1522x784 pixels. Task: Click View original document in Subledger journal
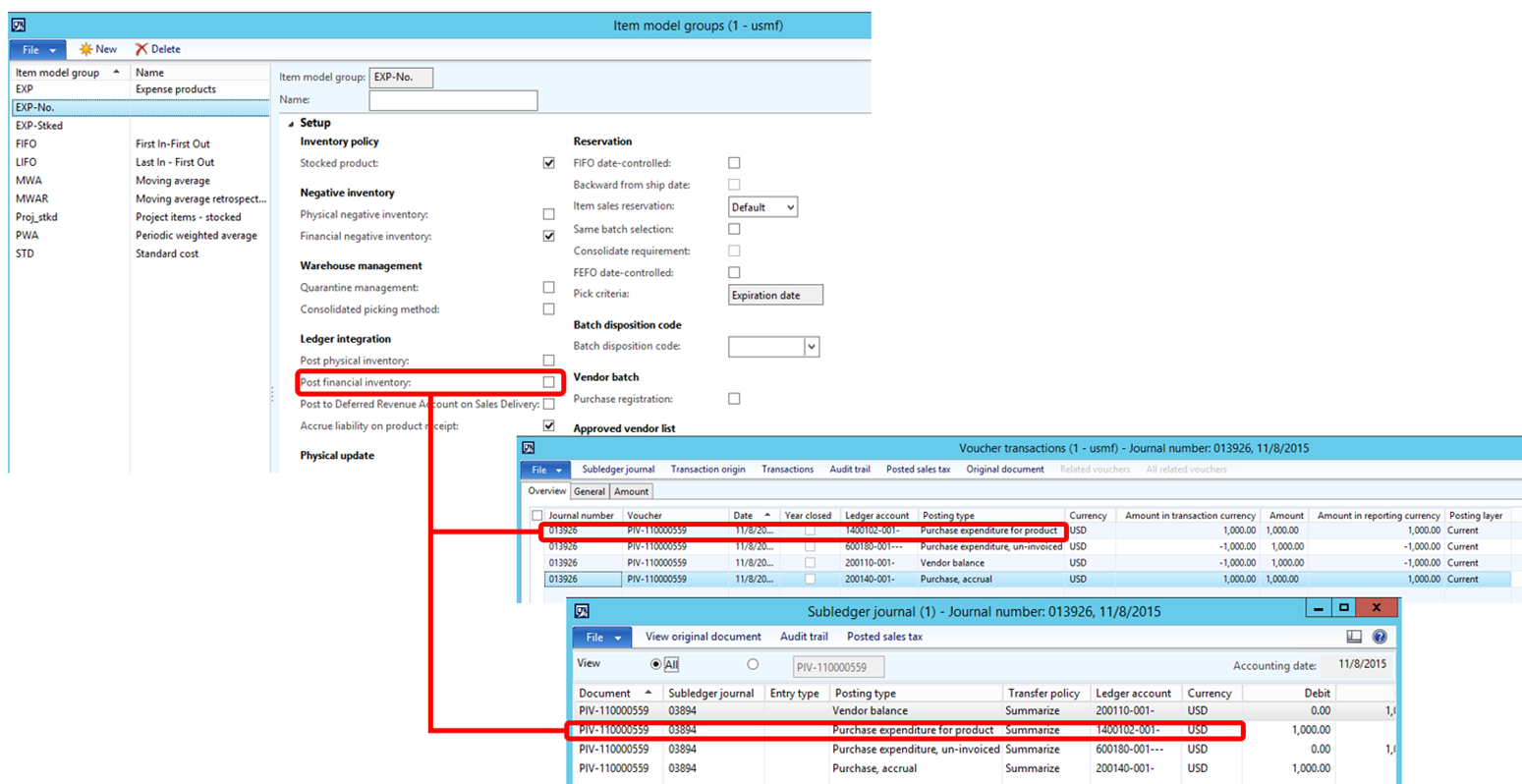703,637
